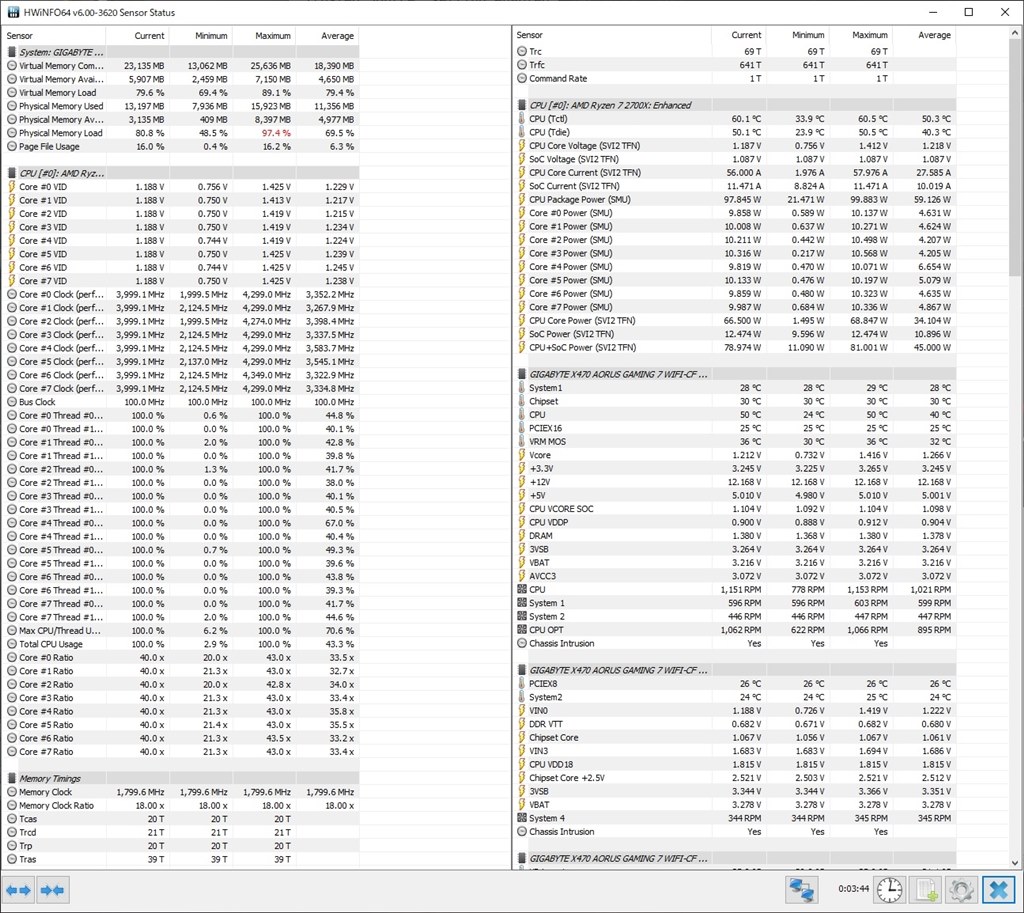Open sensor settings gear icon
Screen dimensions: 1024x913
click(961, 889)
